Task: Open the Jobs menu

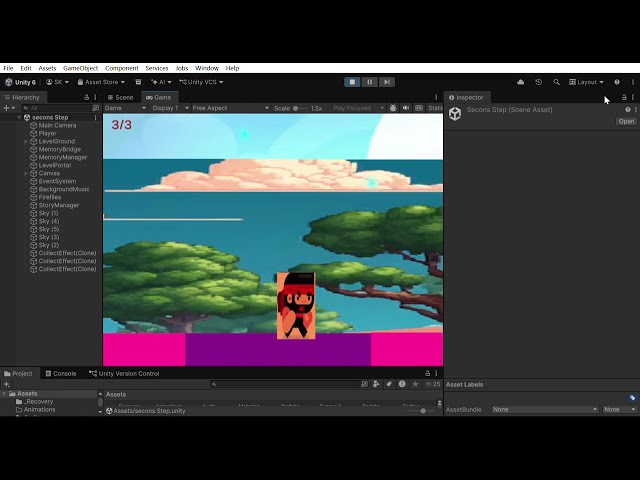Action: [182, 68]
